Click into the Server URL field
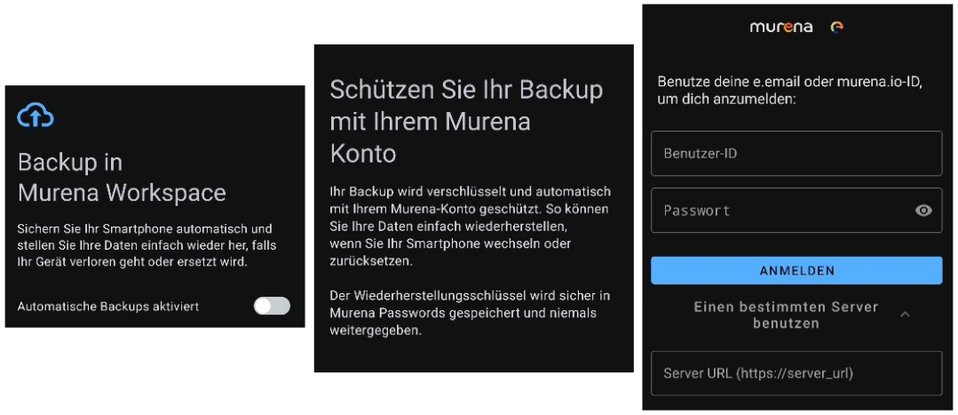This screenshot has height=415, width=958. [x=797, y=373]
